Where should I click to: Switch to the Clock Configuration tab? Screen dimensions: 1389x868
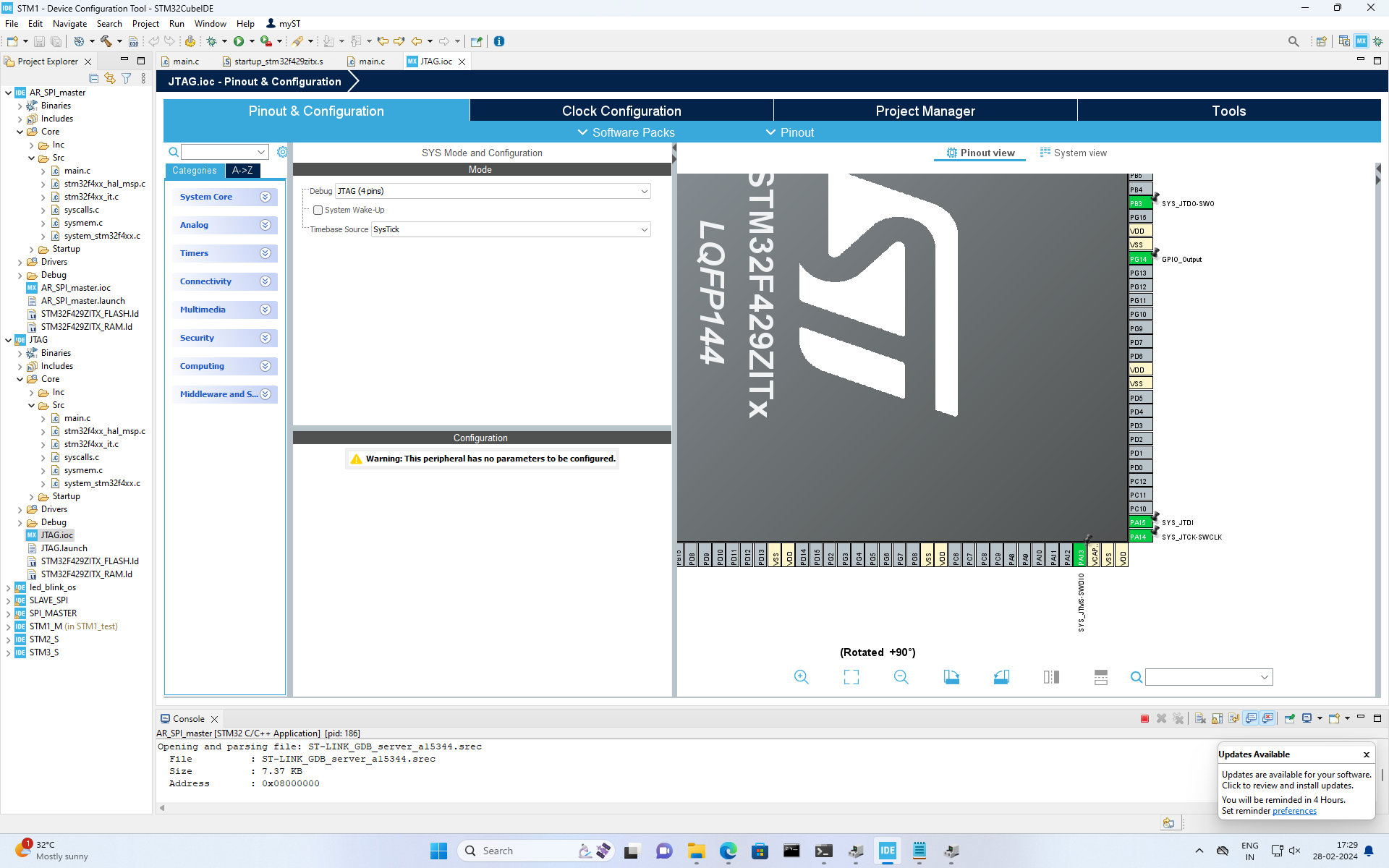(621, 111)
